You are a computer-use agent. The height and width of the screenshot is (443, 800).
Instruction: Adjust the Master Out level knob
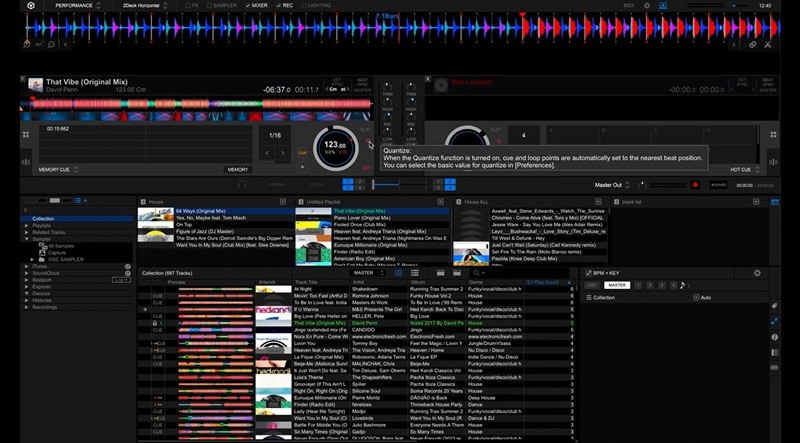tap(642, 185)
